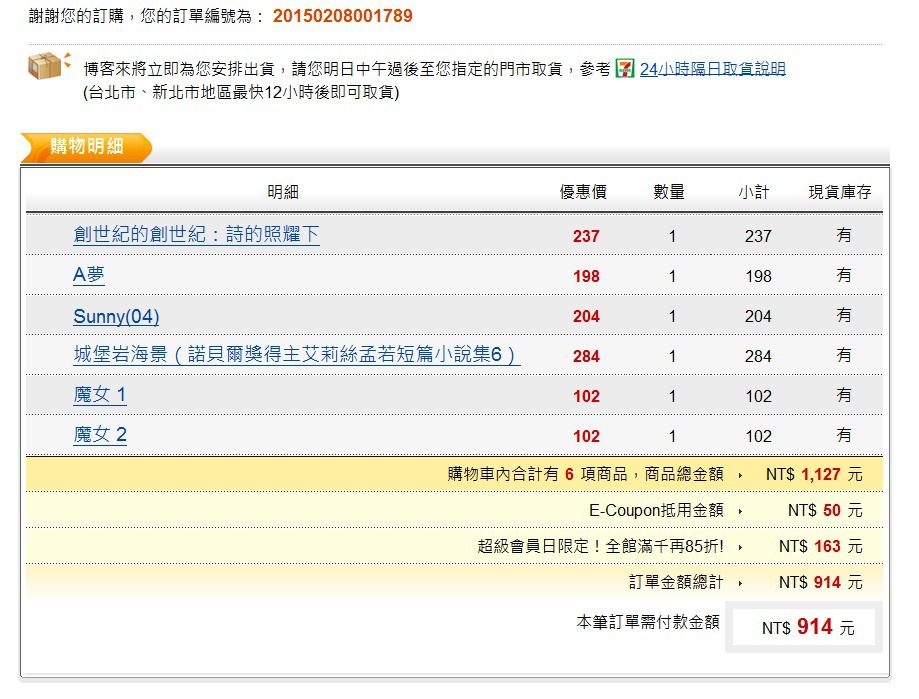Image resolution: width=919 pixels, height=699 pixels.
Task: Click the quantity 1 for Sunny(04)
Action: (x=672, y=316)
